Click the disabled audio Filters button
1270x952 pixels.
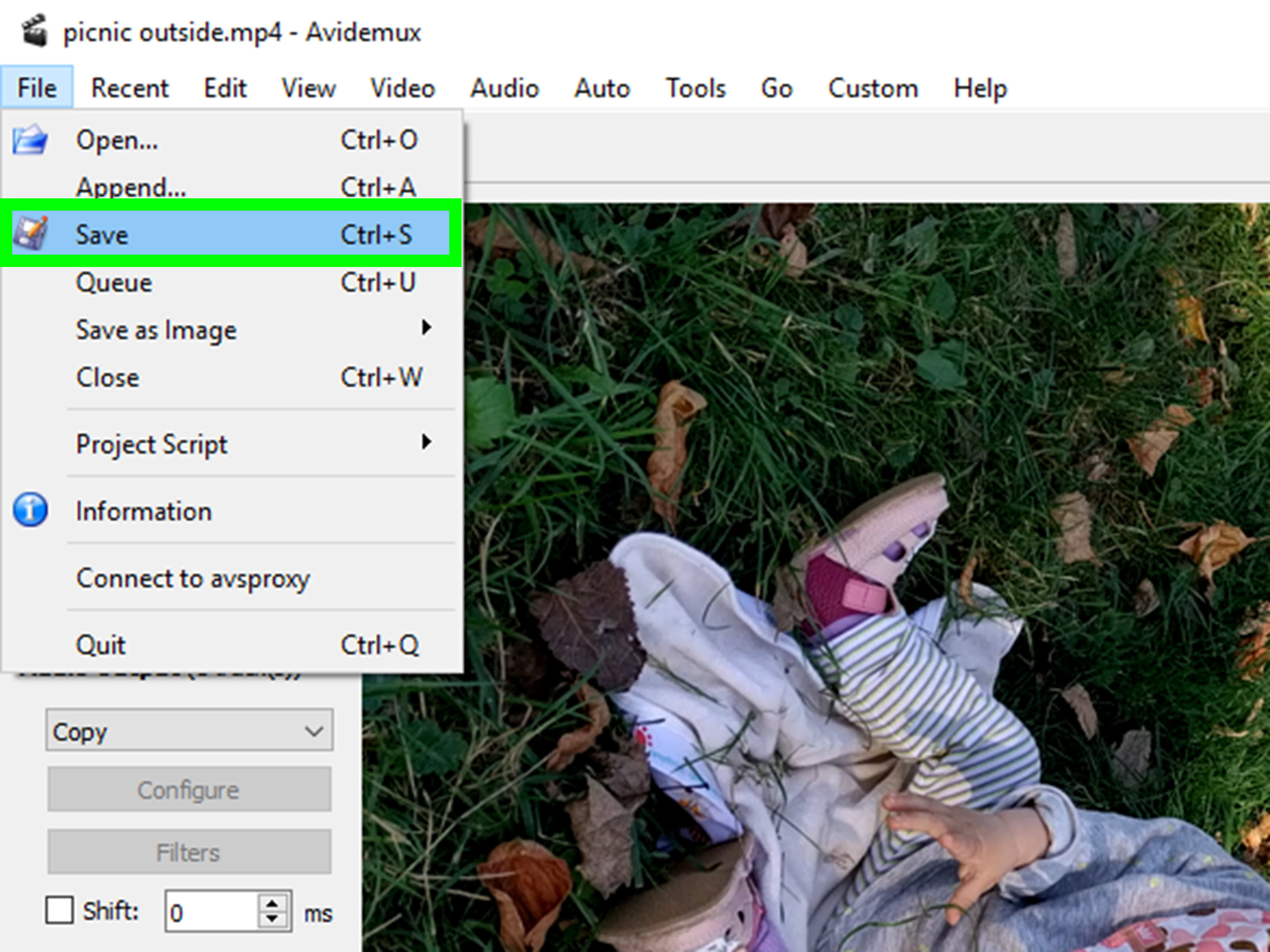click(x=189, y=852)
